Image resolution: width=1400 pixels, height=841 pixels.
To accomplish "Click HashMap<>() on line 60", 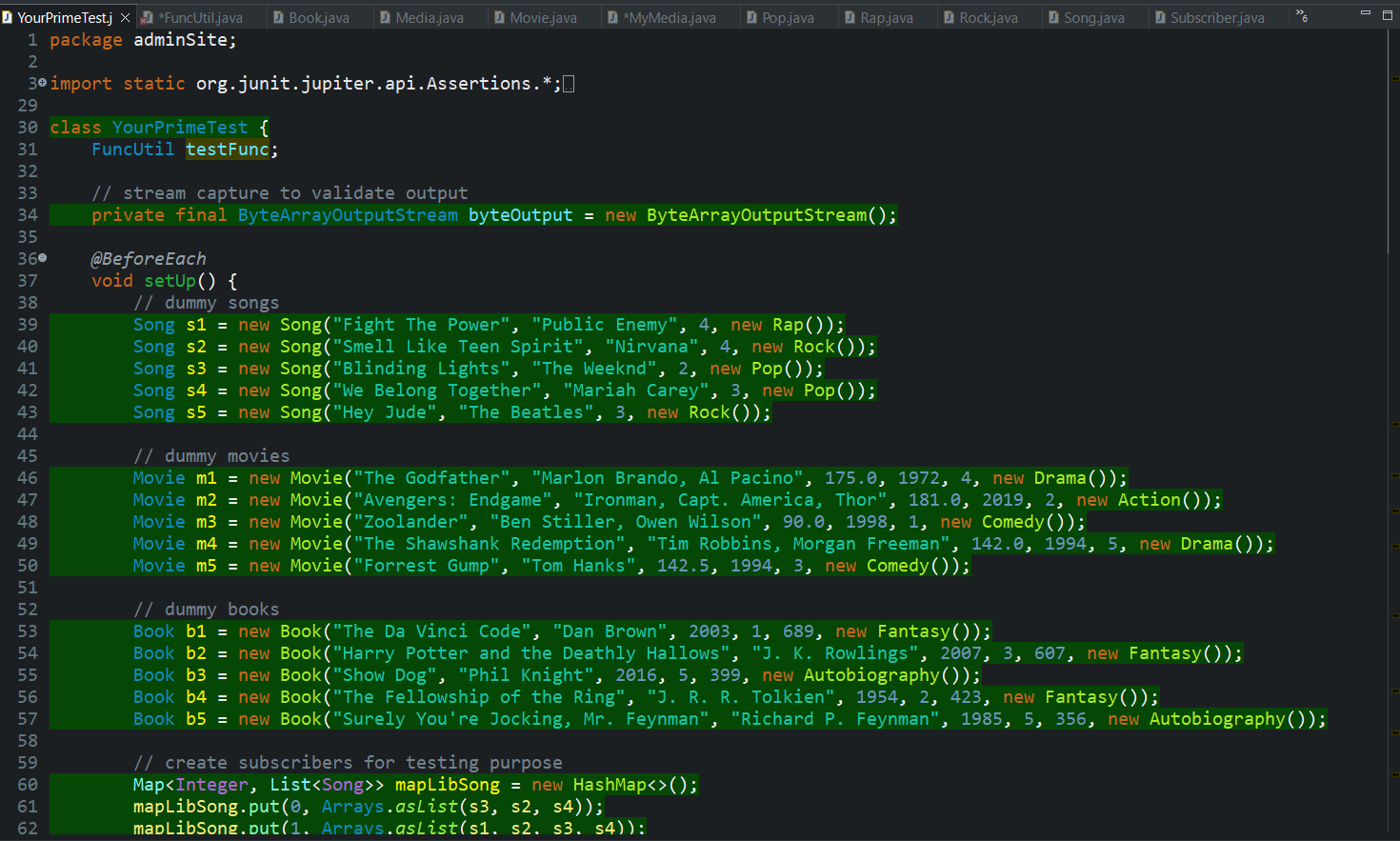I will coord(630,785).
